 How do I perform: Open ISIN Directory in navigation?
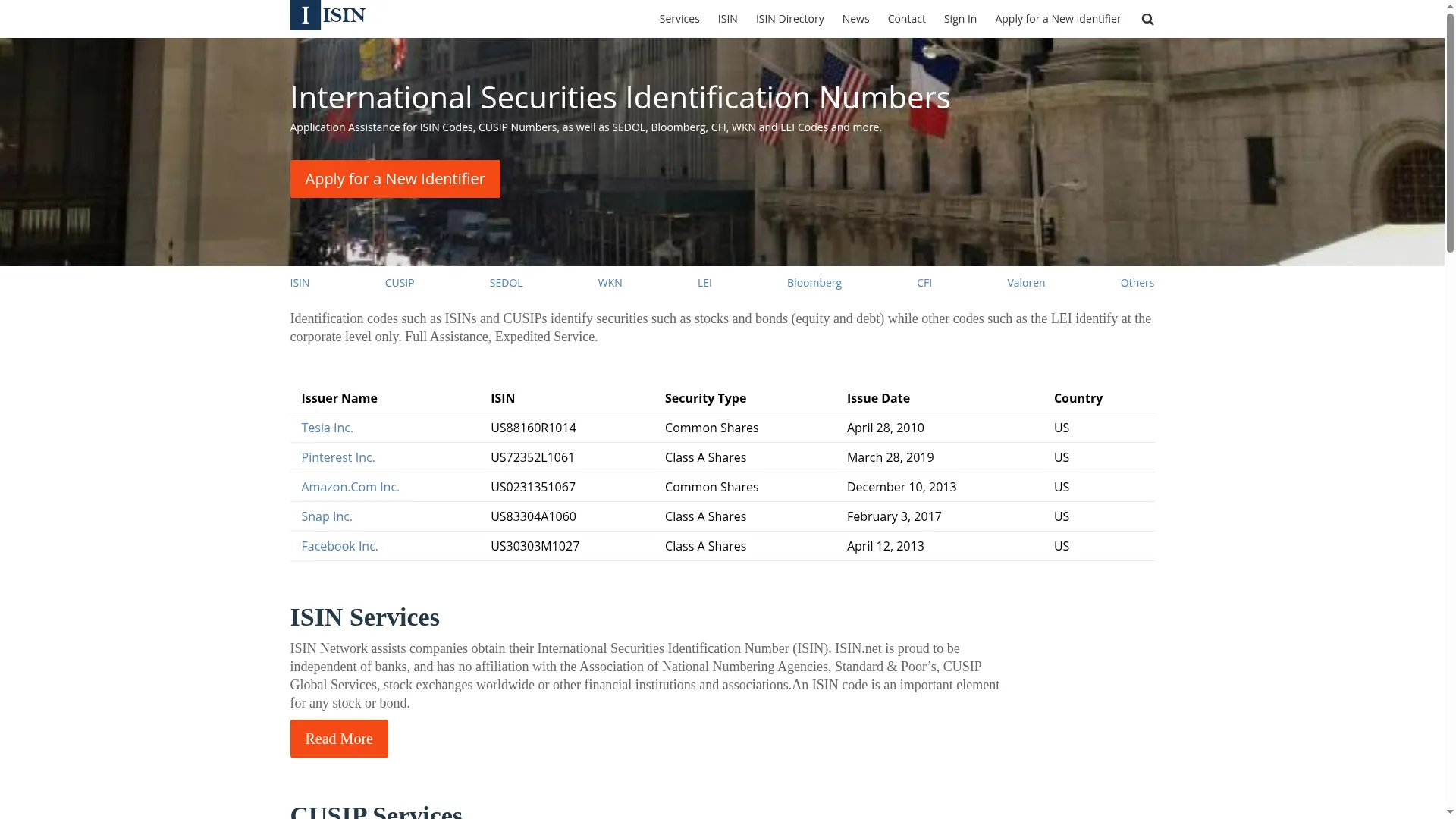(789, 19)
